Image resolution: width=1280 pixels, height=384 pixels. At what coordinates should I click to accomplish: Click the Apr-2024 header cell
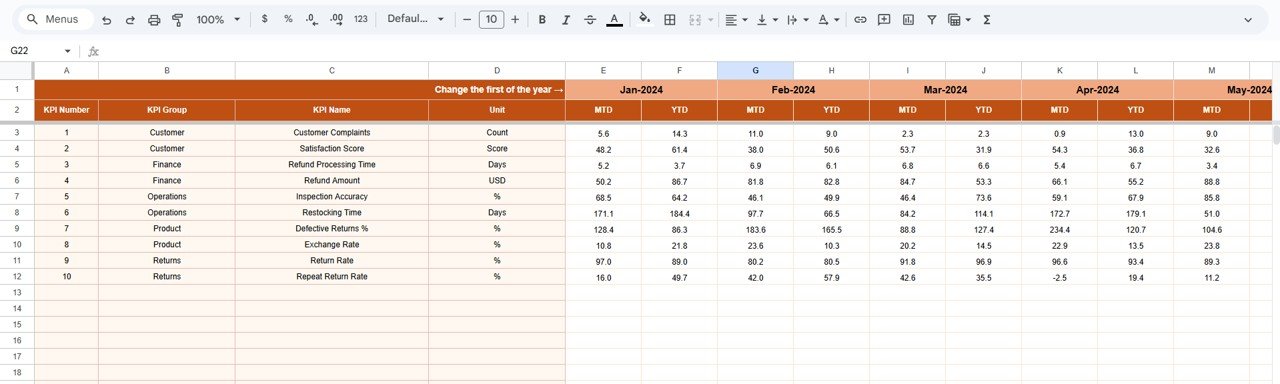pyautogui.click(x=1097, y=89)
